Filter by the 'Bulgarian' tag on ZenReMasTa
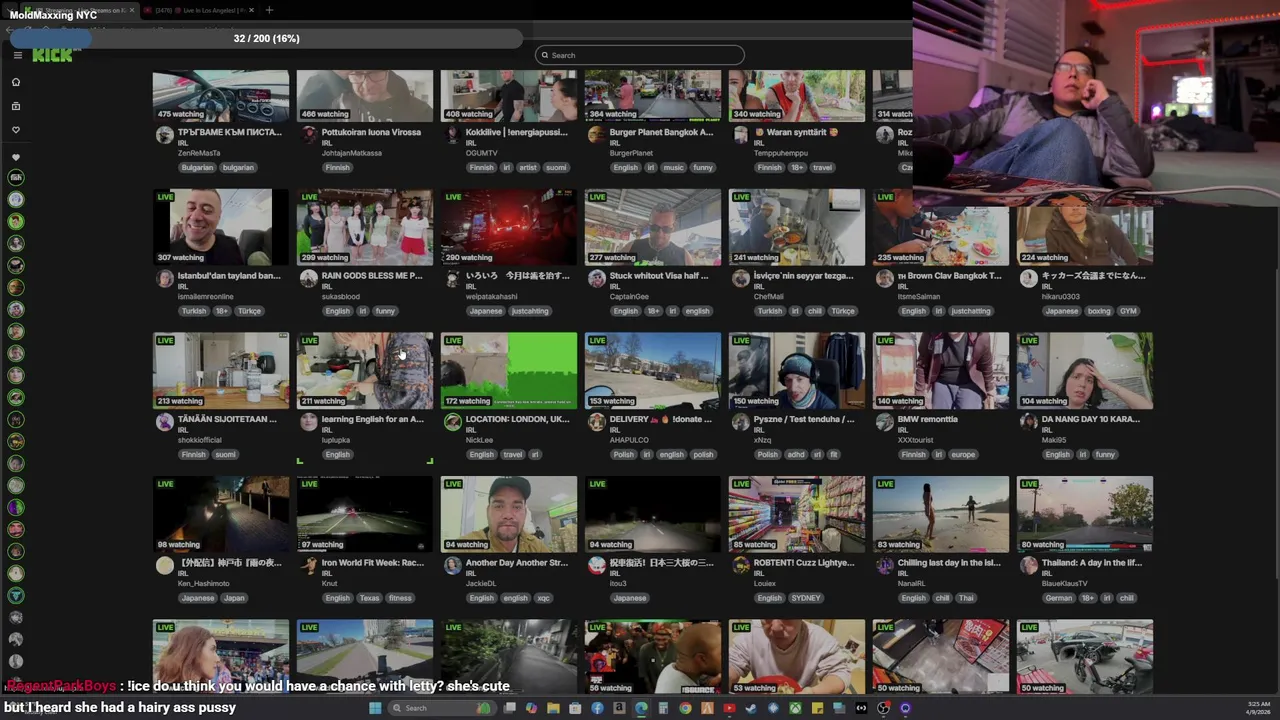1280x720 pixels. pos(197,168)
